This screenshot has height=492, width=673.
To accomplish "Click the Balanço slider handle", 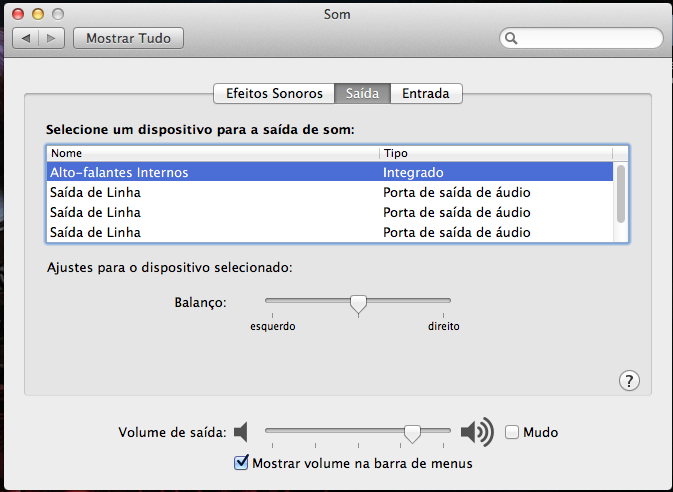I will tap(358, 302).
